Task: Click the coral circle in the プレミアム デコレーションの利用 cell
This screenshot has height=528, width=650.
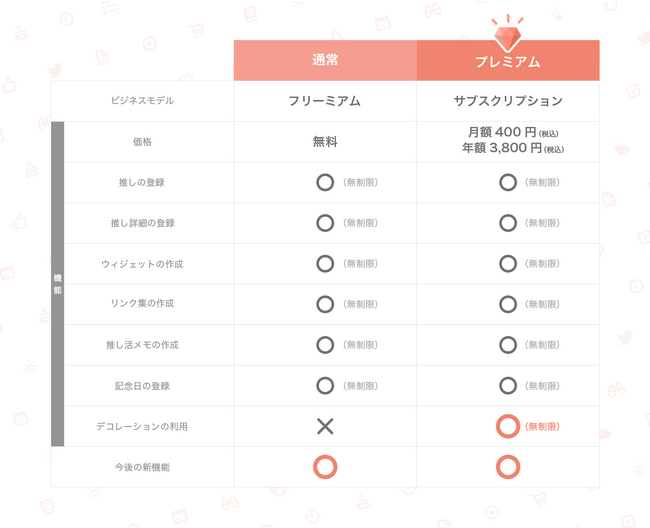Action: [x=508, y=426]
